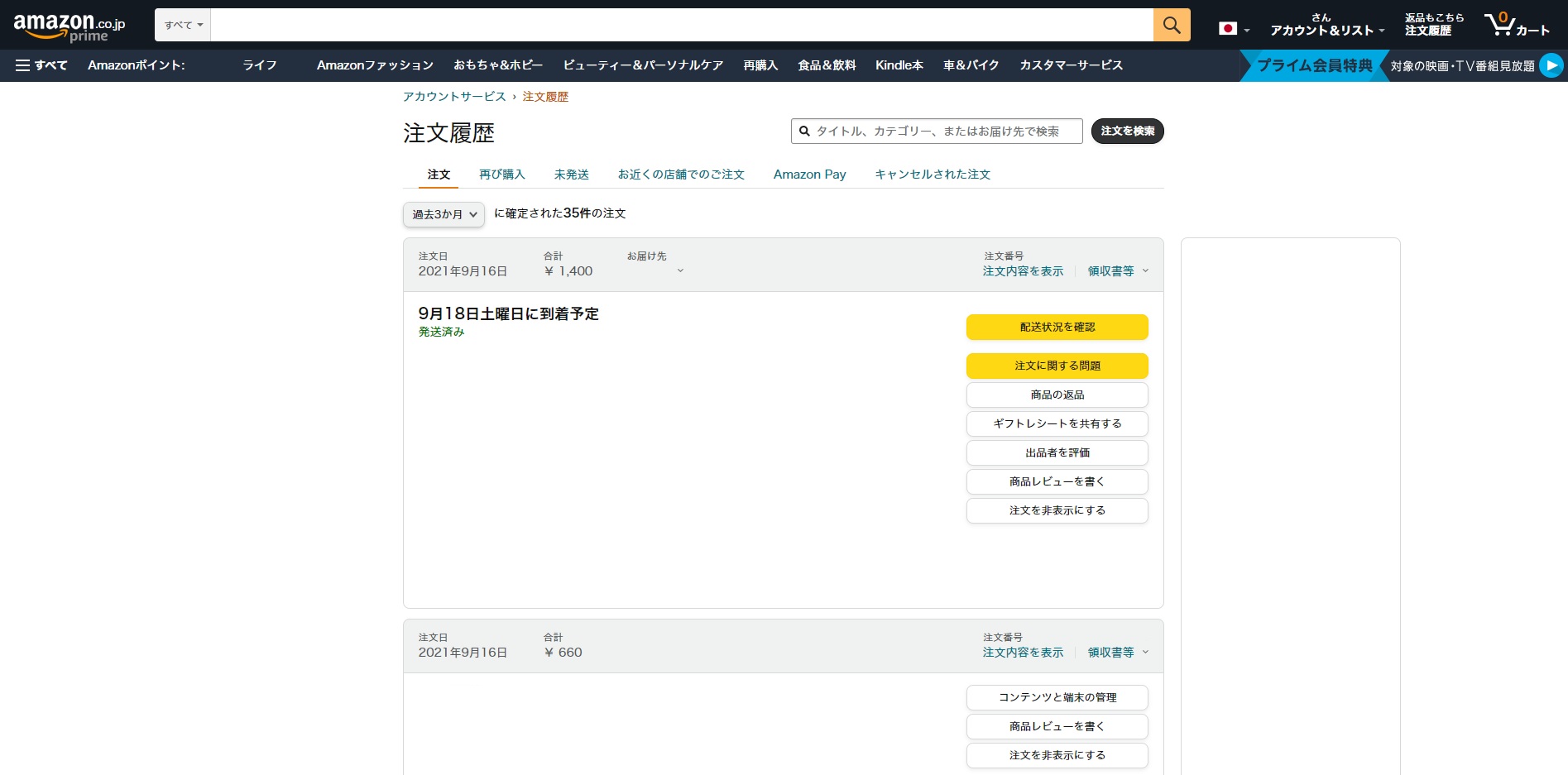Click the orange search magnifier button
1568x775 pixels.
tap(1172, 25)
